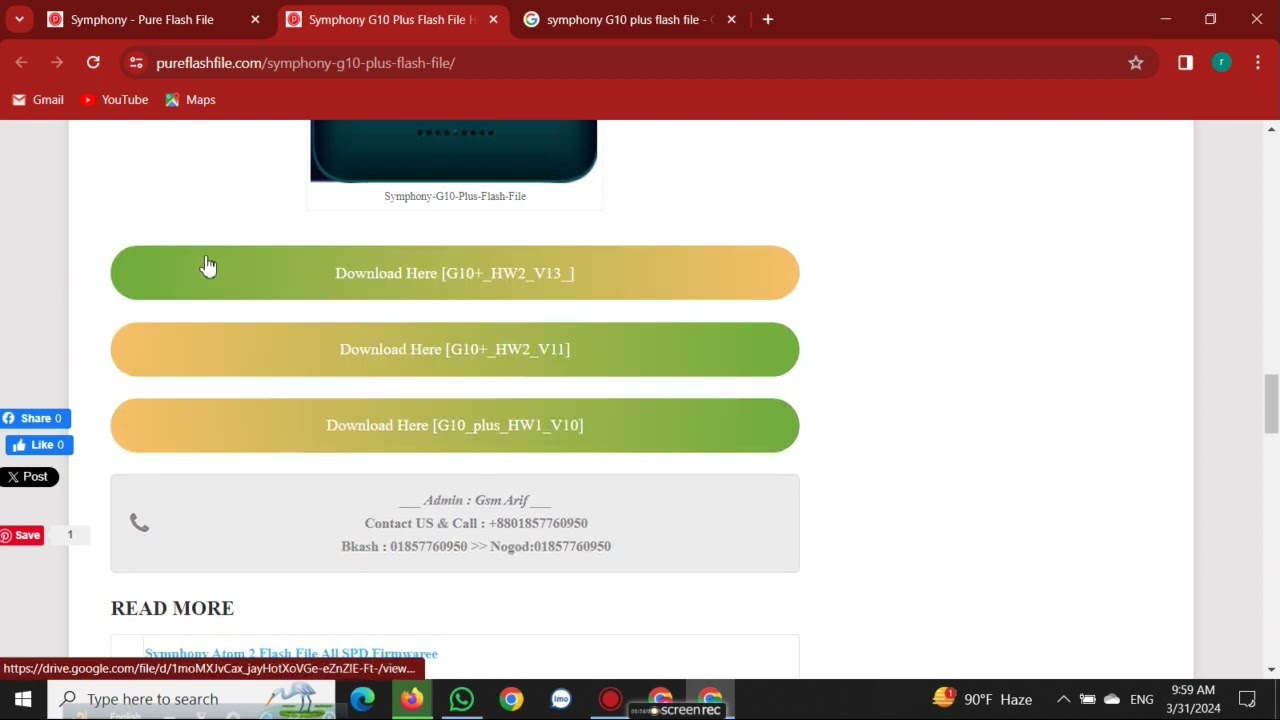Click the battery tray icon
The image size is (1280, 720).
(1088, 699)
